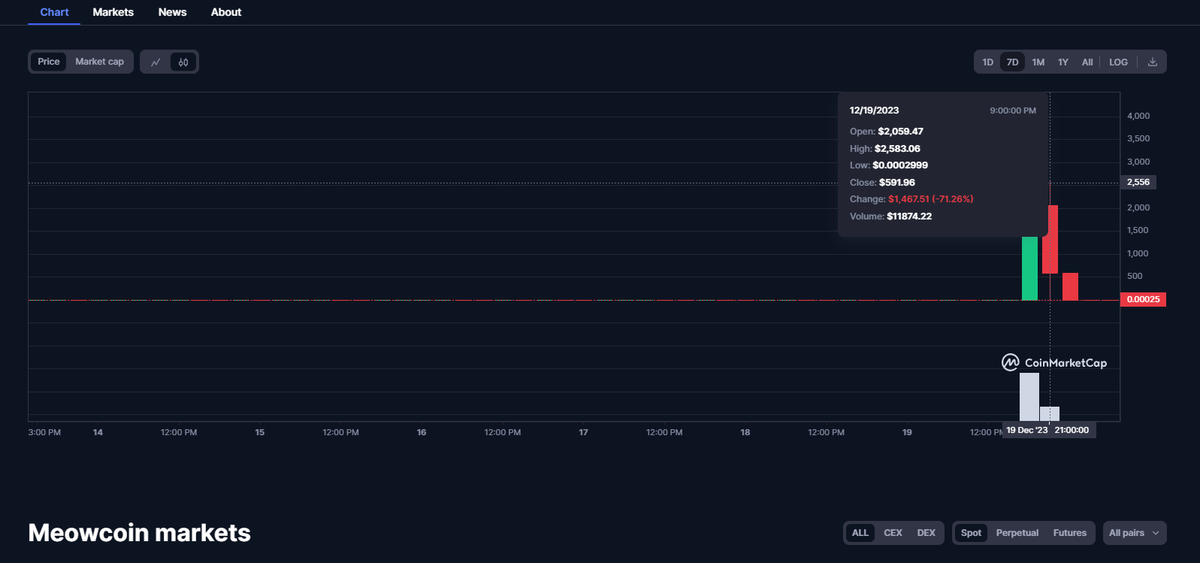Open the Chart tab

(54, 12)
